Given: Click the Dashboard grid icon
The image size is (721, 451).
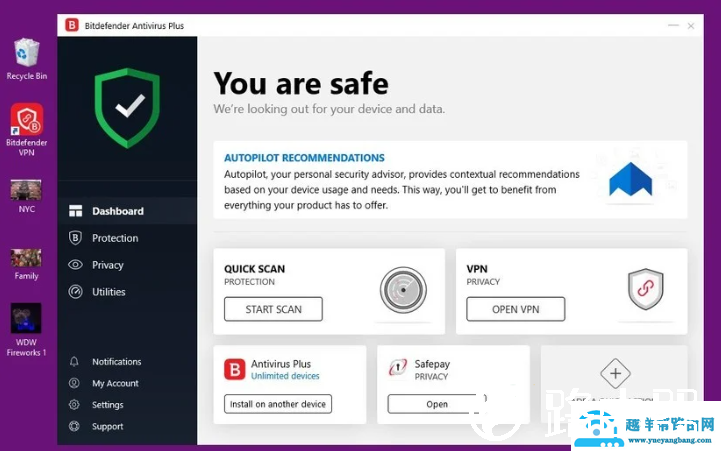Looking at the screenshot, I should click(75, 211).
